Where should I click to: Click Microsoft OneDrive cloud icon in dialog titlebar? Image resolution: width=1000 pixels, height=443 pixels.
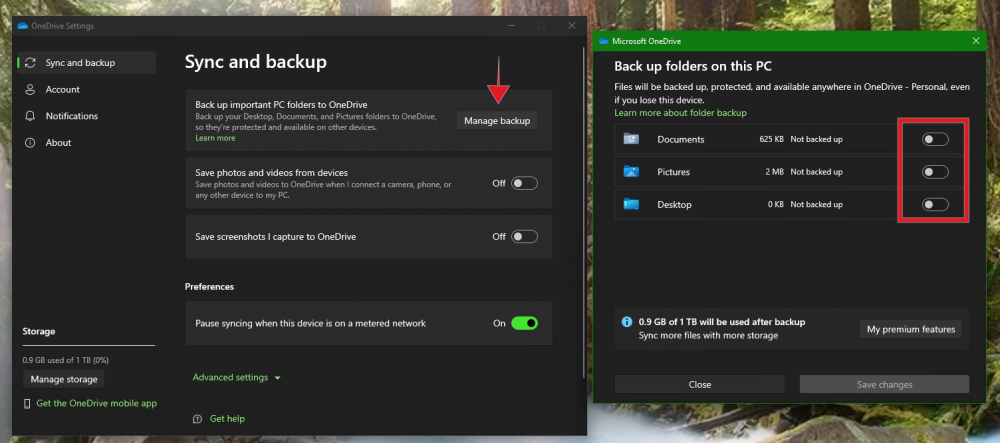pyautogui.click(x=604, y=41)
